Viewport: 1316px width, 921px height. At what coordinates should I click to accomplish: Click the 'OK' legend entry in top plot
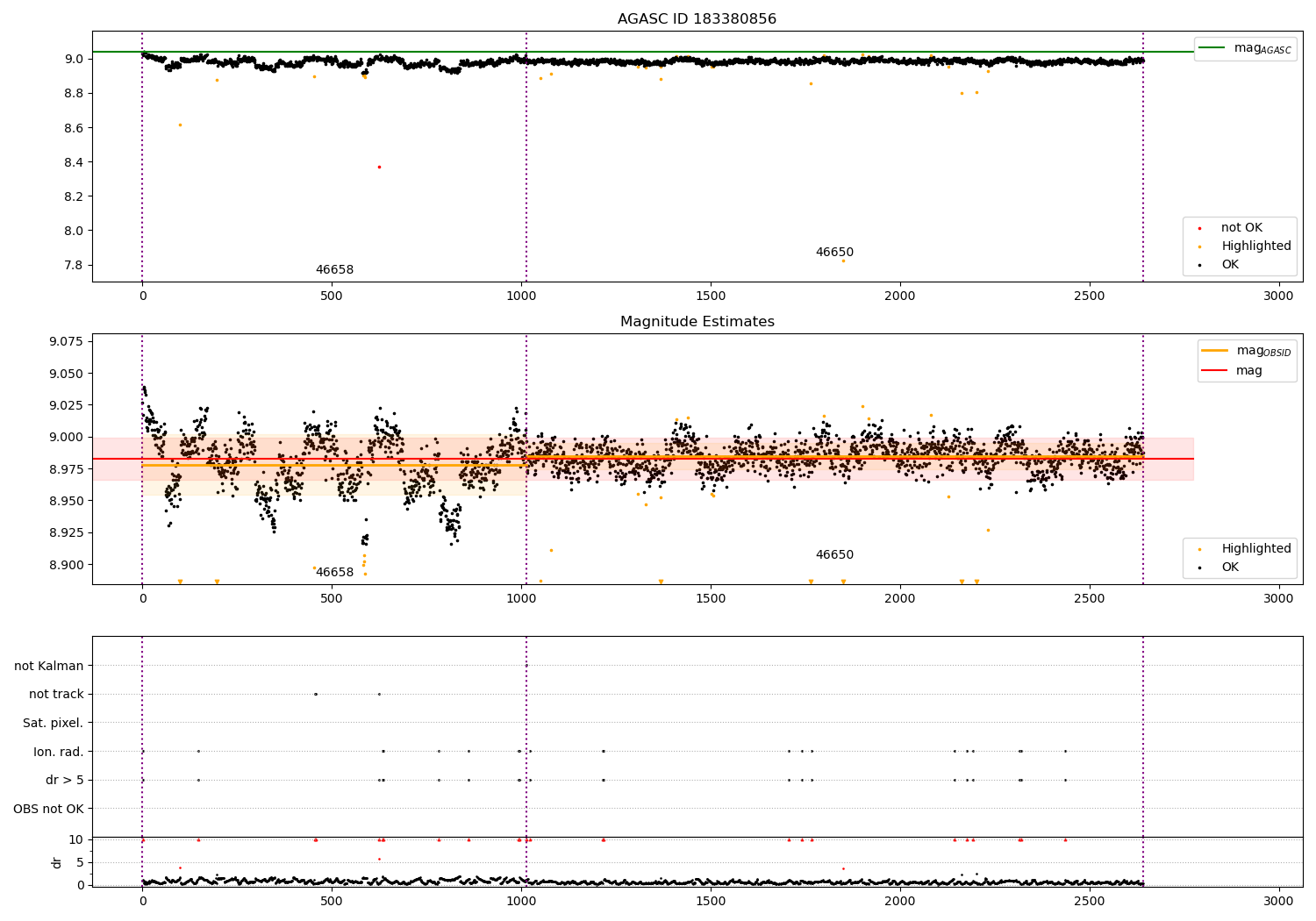click(1221, 265)
